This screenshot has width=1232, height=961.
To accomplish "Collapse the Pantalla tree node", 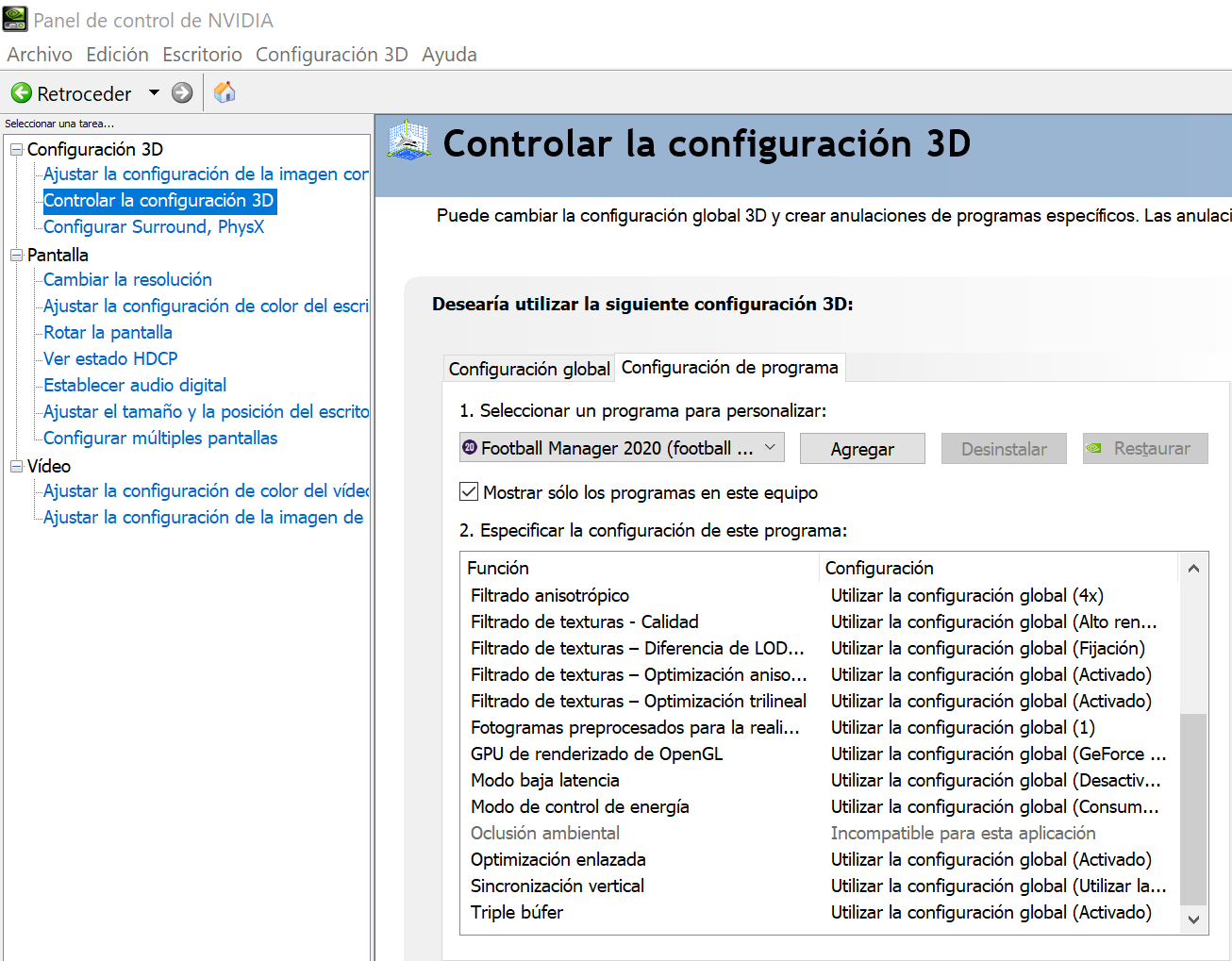I will click(x=16, y=255).
